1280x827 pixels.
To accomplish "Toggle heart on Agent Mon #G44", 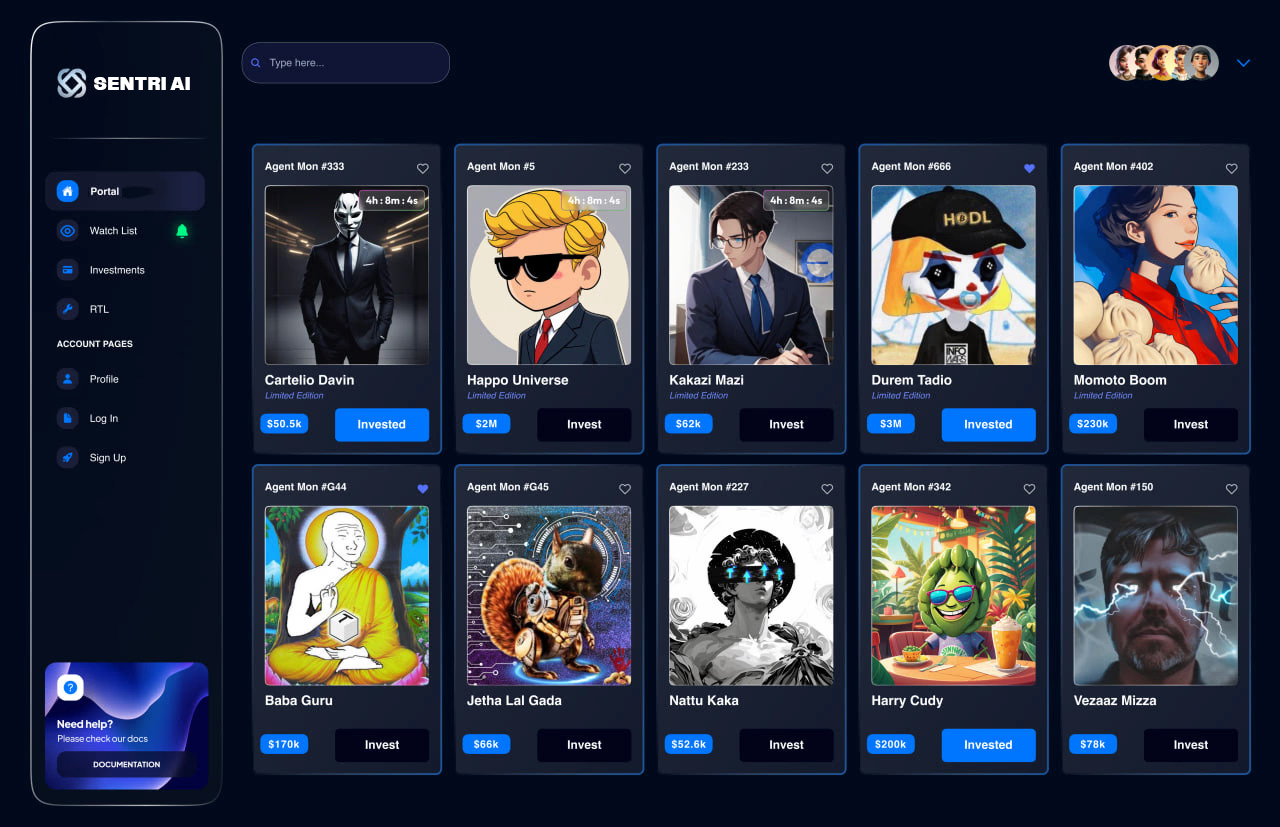I will pyautogui.click(x=422, y=489).
